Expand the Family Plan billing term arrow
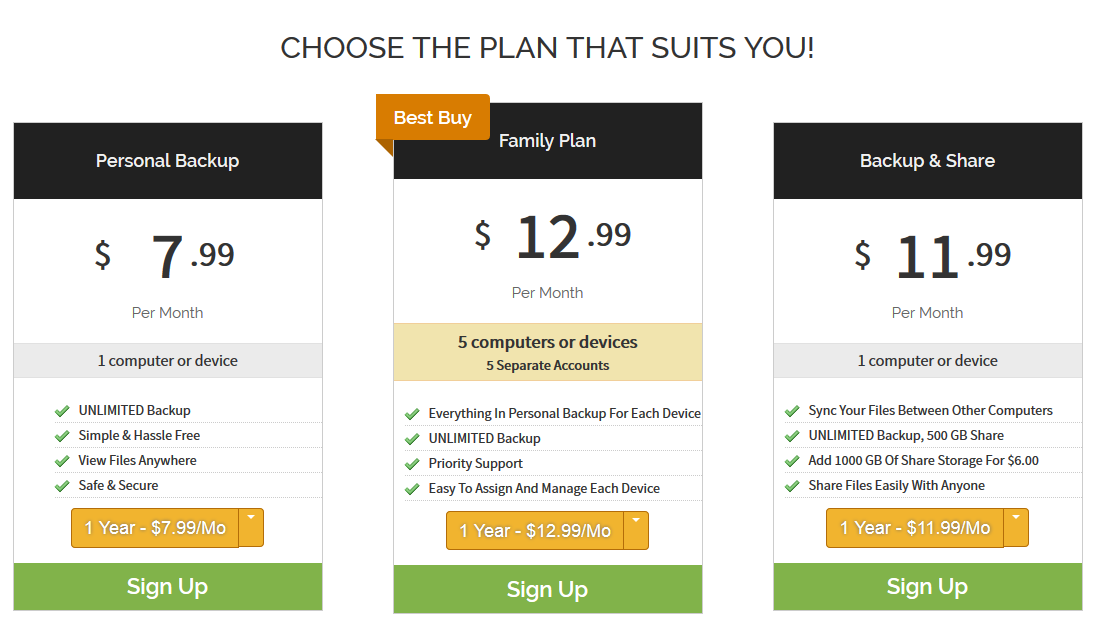Image resolution: width=1094 pixels, height=617 pixels. pyautogui.click(x=636, y=530)
